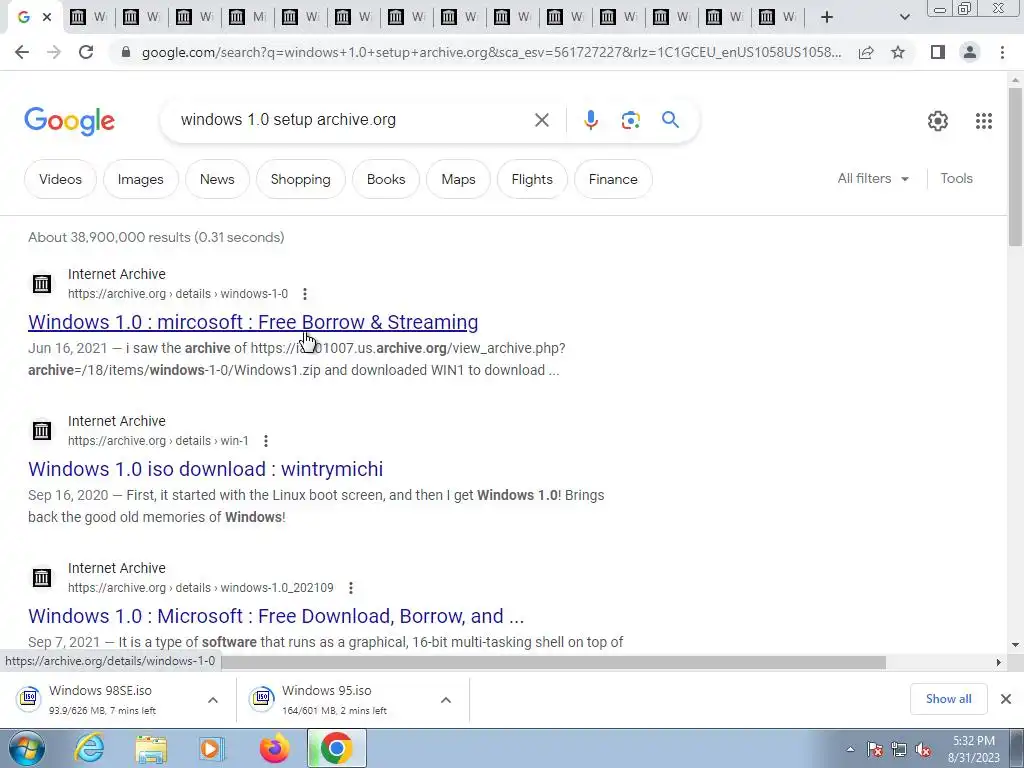Open Windows Media Player from taskbar
The height and width of the screenshot is (768, 1024).
(212, 748)
